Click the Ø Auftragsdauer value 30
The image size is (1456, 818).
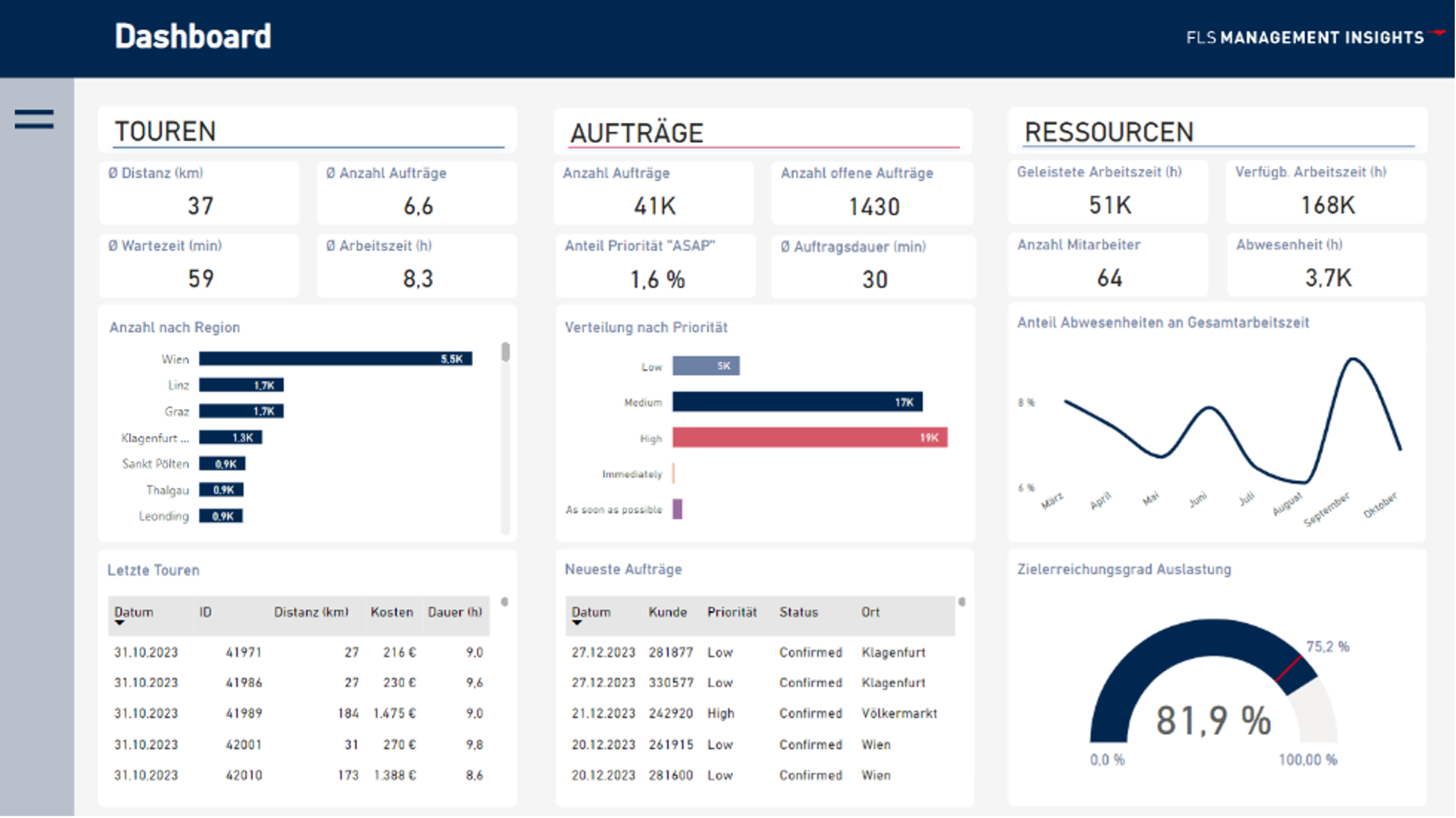[875, 279]
